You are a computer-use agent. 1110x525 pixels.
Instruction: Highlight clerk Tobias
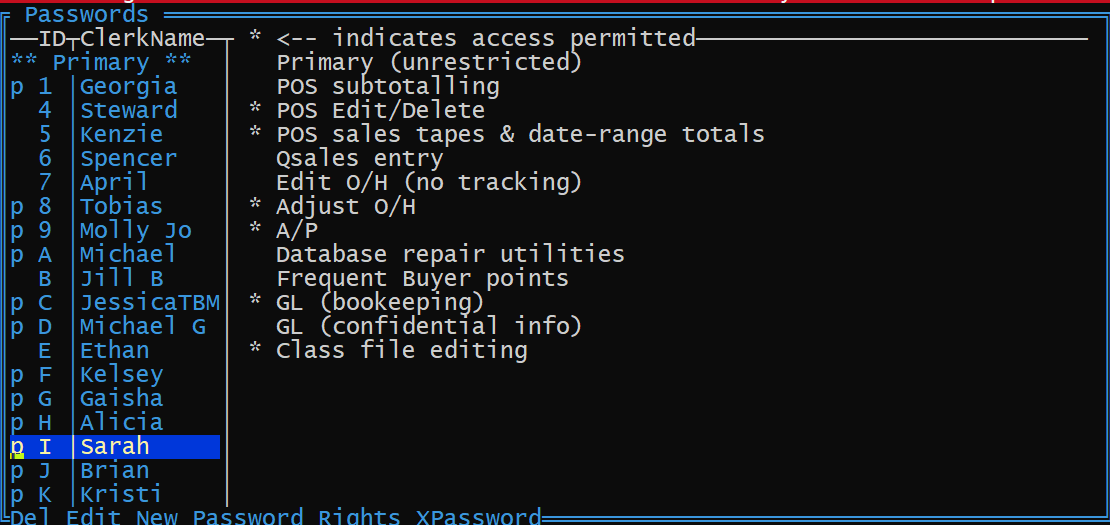121,207
